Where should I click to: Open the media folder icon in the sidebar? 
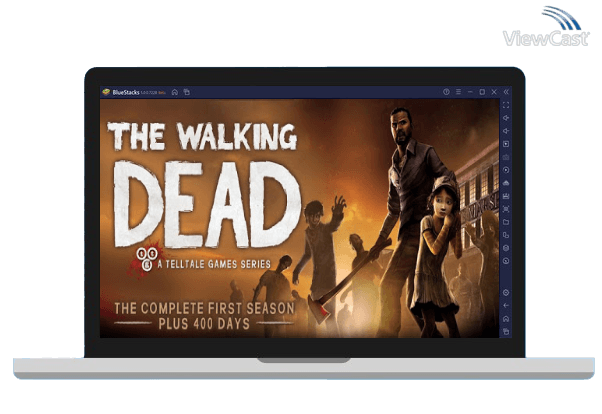(x=506, y=222)
